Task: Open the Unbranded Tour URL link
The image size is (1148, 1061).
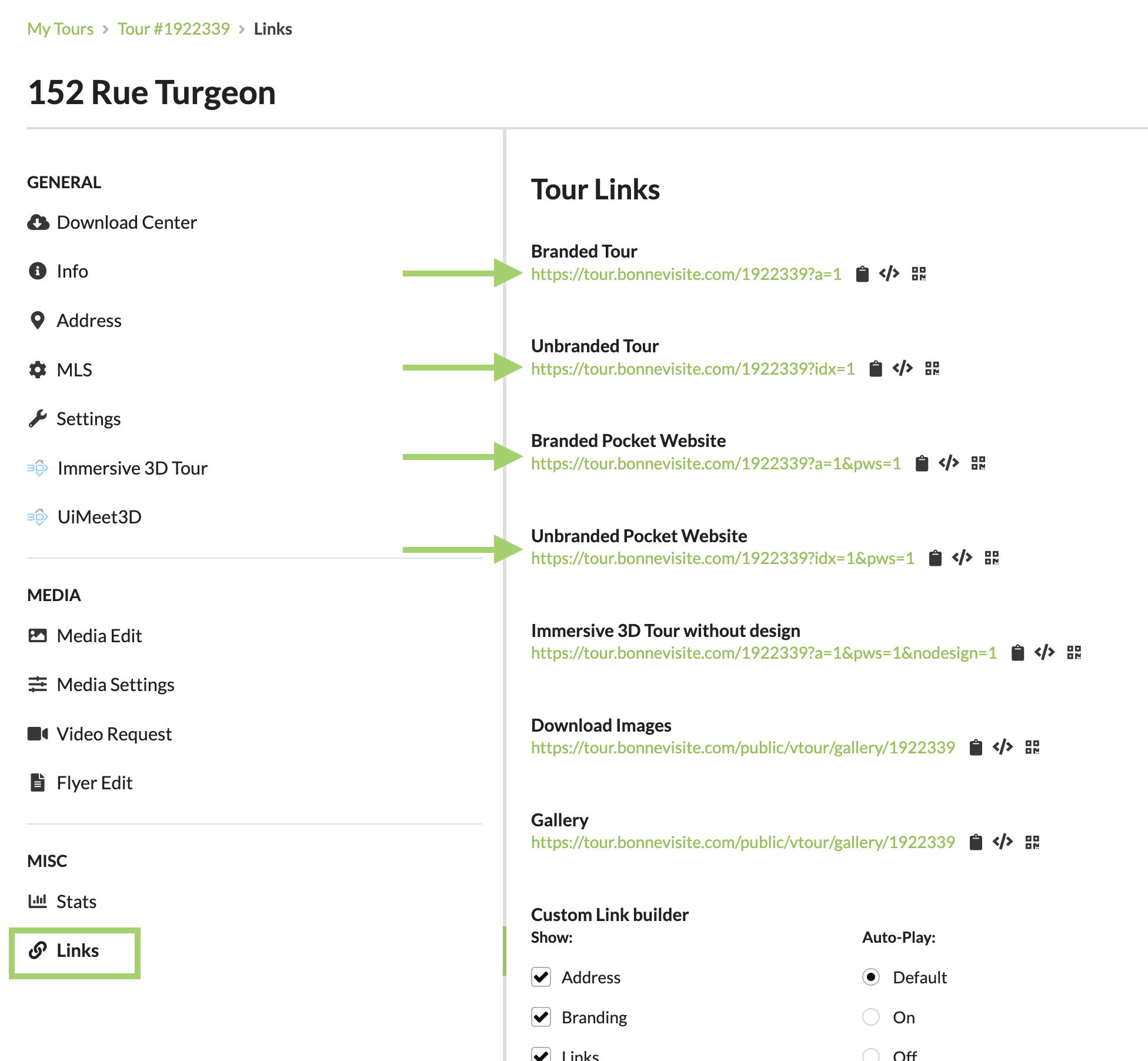Action: (692, 369)
